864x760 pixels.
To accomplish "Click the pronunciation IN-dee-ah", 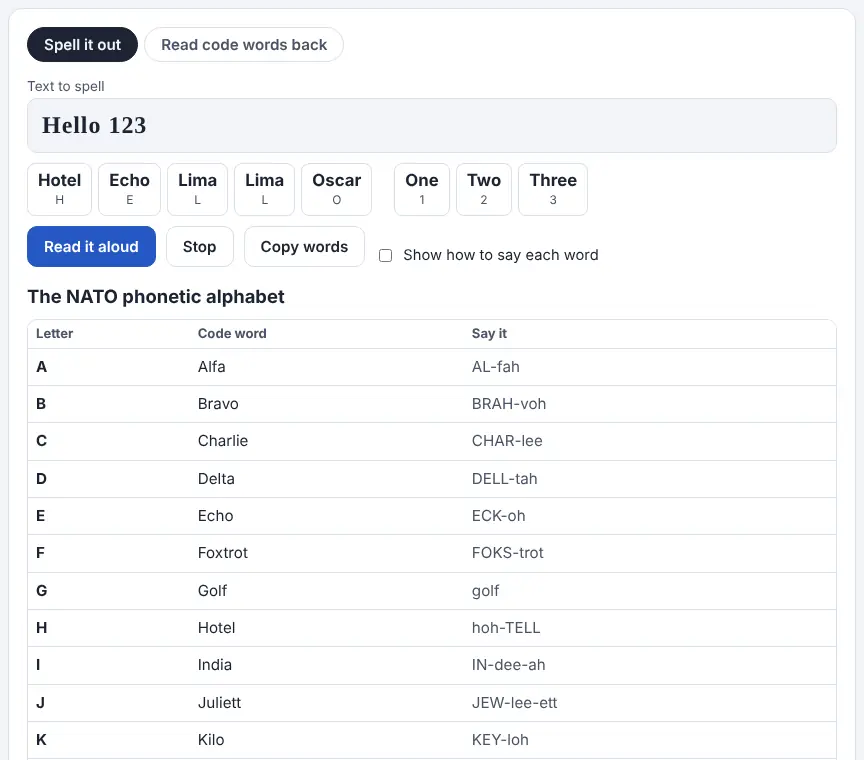I will pos(508,665).
